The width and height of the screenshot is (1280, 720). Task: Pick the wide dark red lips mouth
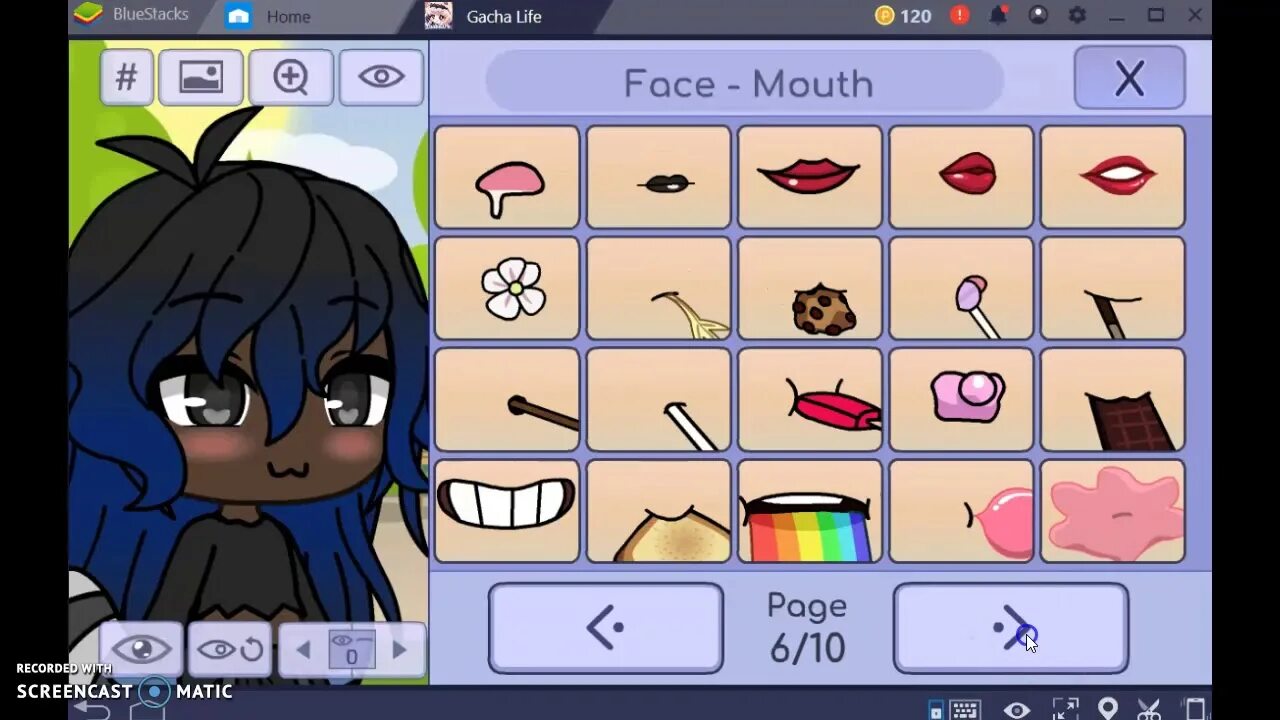click(x=810, y=177)
